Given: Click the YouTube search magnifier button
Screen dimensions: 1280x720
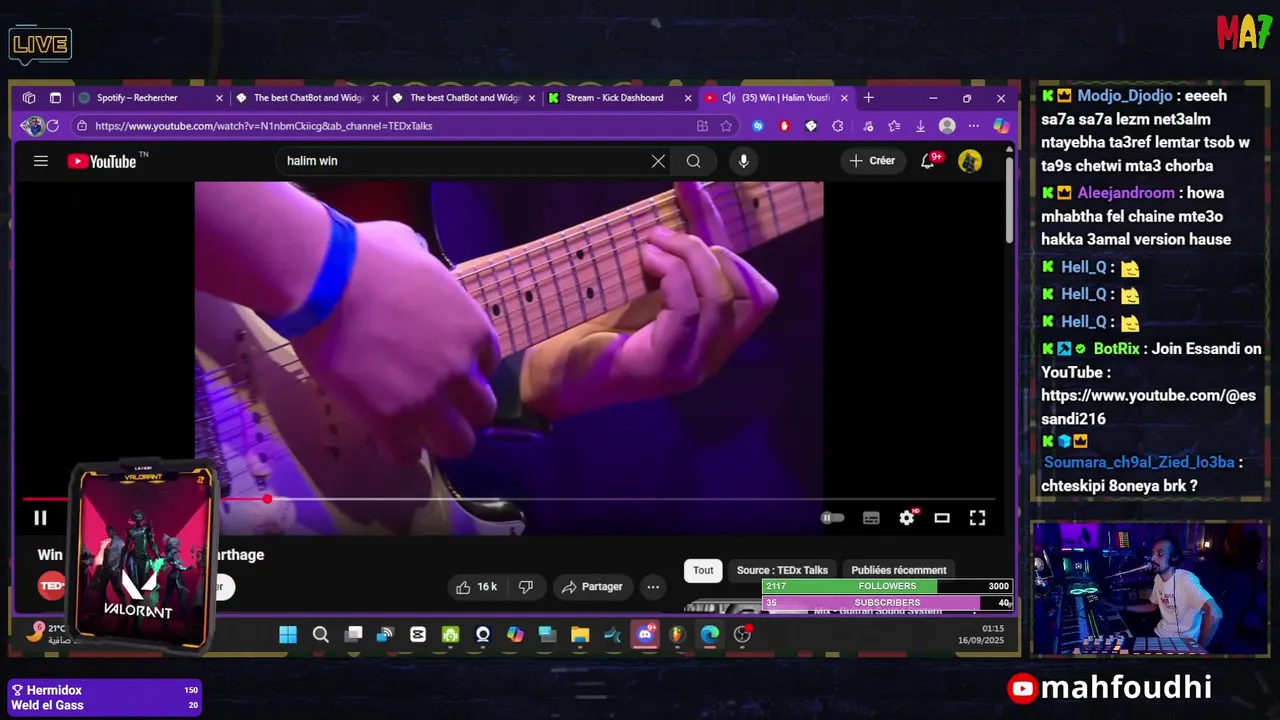Looking at the screenshot, I should coord(694,161).
